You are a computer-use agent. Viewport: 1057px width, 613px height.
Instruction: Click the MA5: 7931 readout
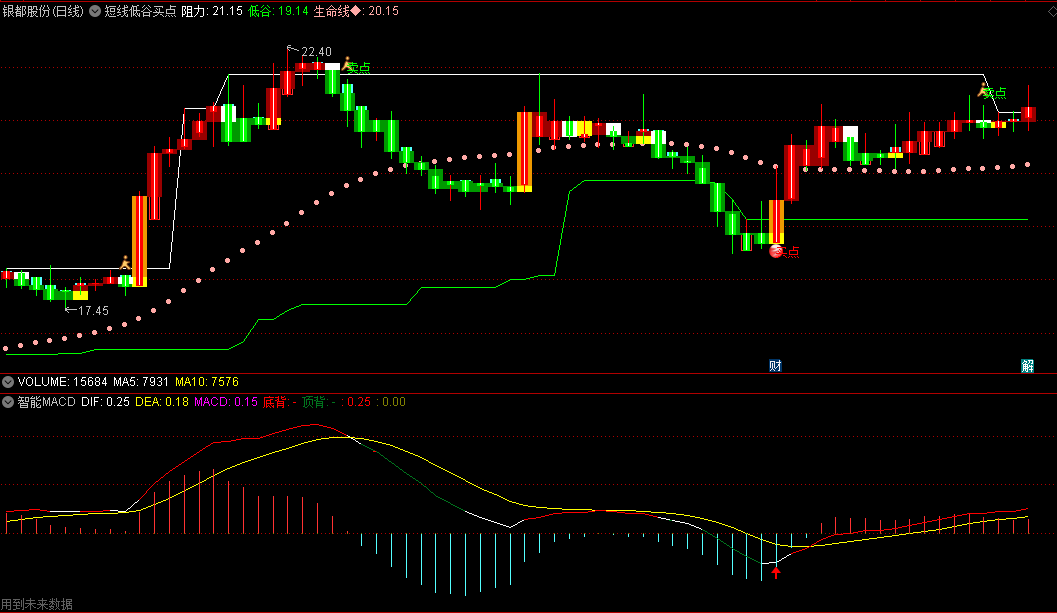(141, 382)
